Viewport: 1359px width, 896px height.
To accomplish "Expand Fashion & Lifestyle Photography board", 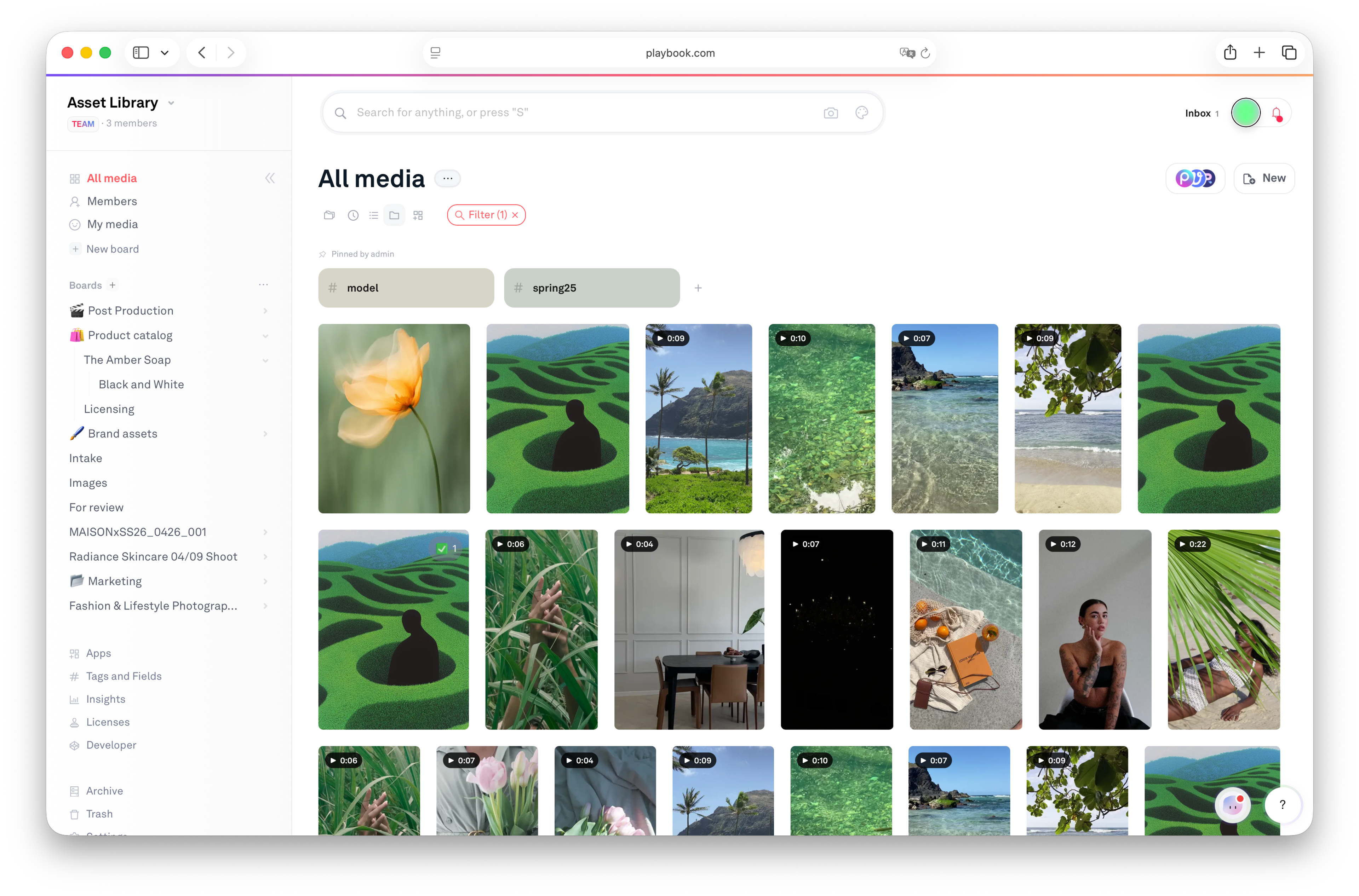I will (265, 606).
